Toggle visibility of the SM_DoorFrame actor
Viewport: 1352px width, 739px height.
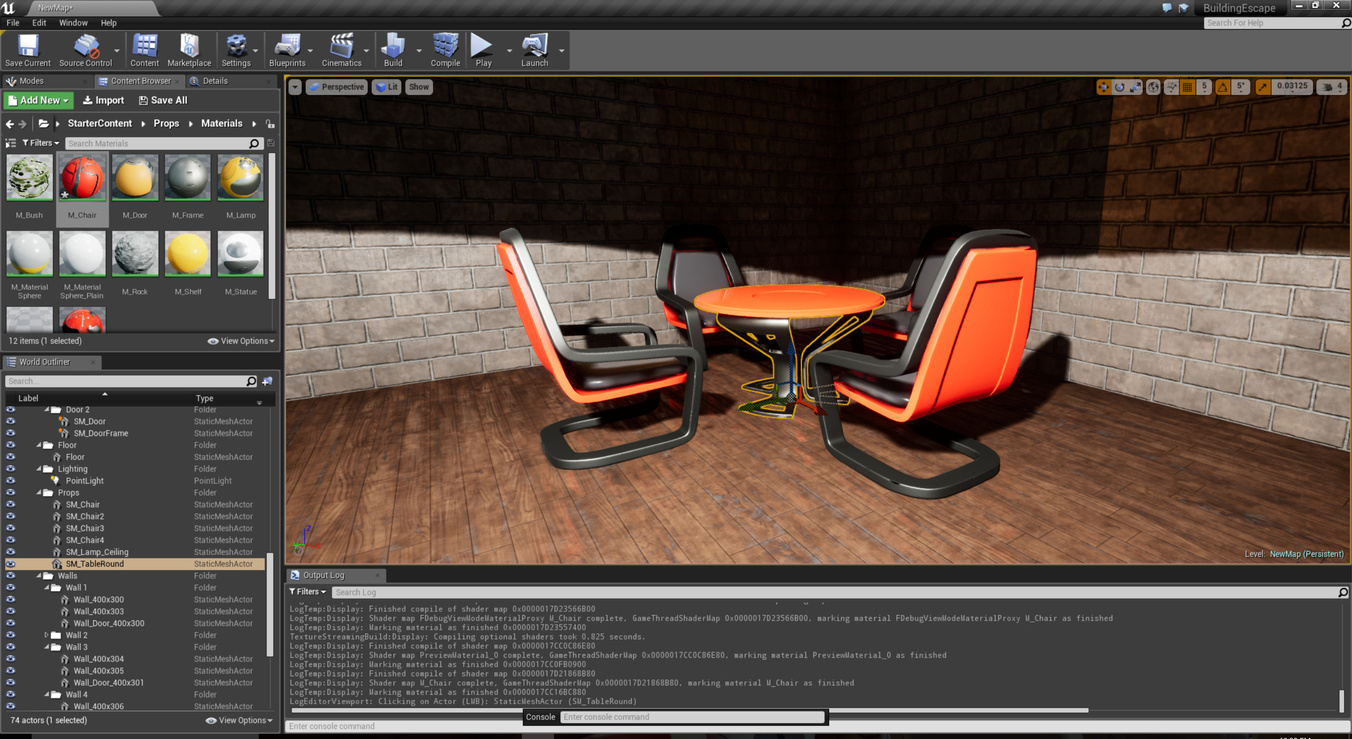11,433
